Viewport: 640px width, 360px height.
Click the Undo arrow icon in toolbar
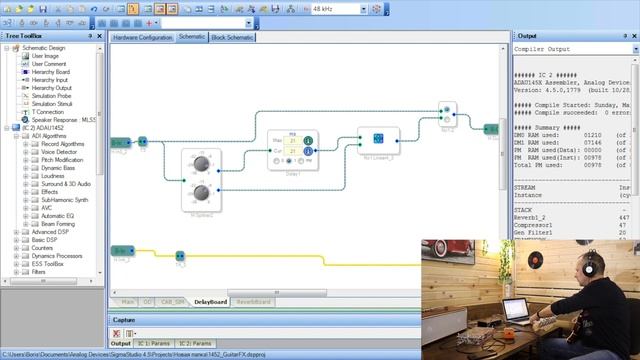pos(94,9)
